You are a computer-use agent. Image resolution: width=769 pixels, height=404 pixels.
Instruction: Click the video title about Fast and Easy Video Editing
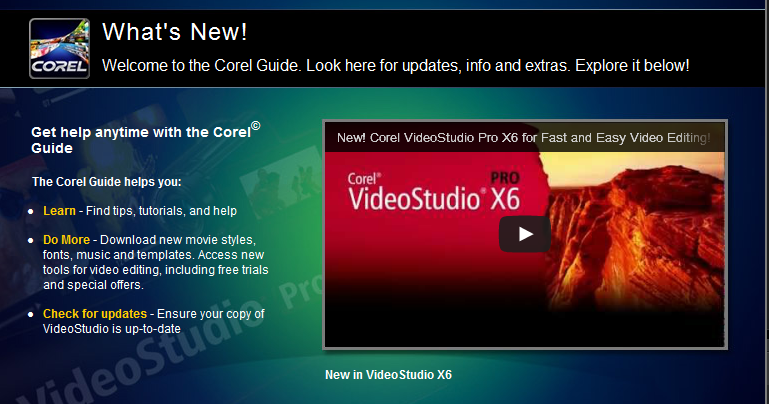tap(523, 138)
